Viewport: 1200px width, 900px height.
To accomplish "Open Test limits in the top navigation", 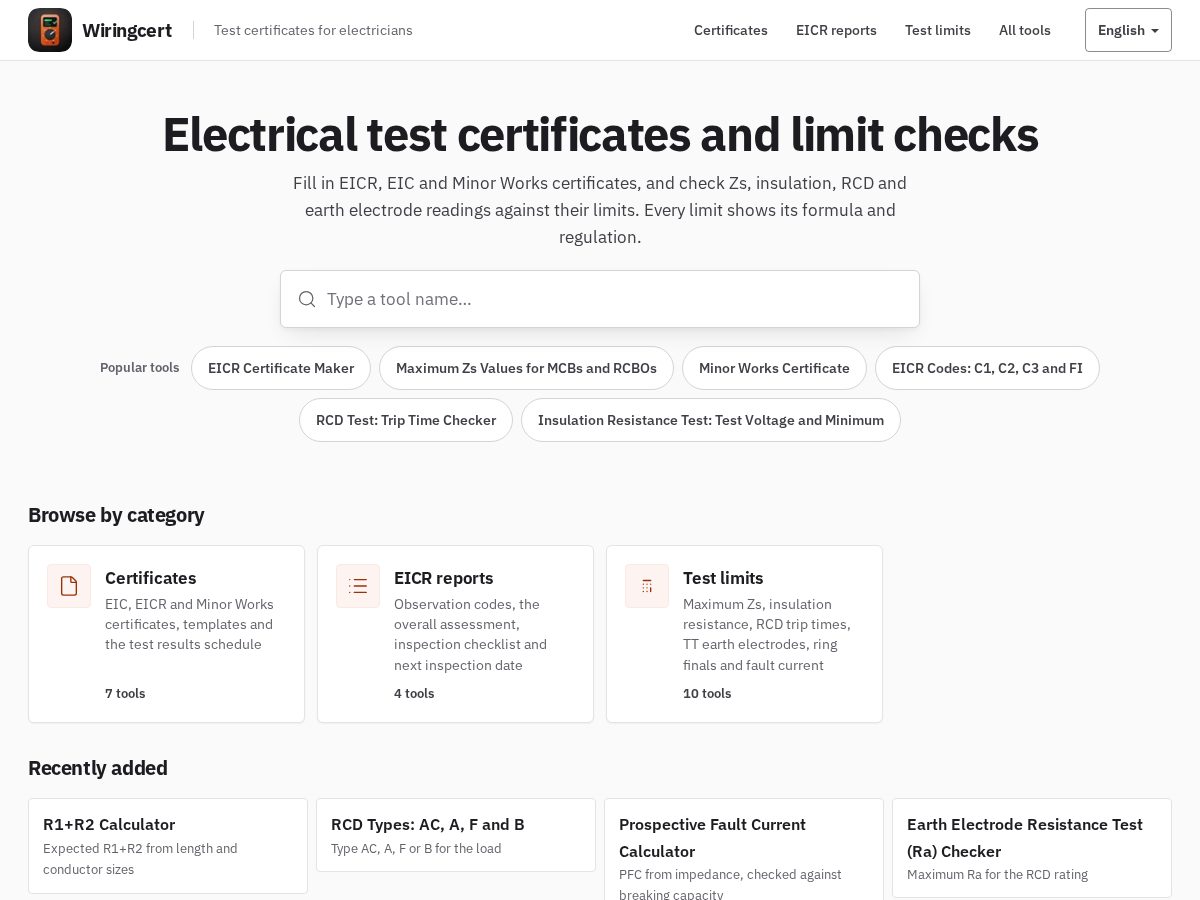I will click(x=938, y=30).
